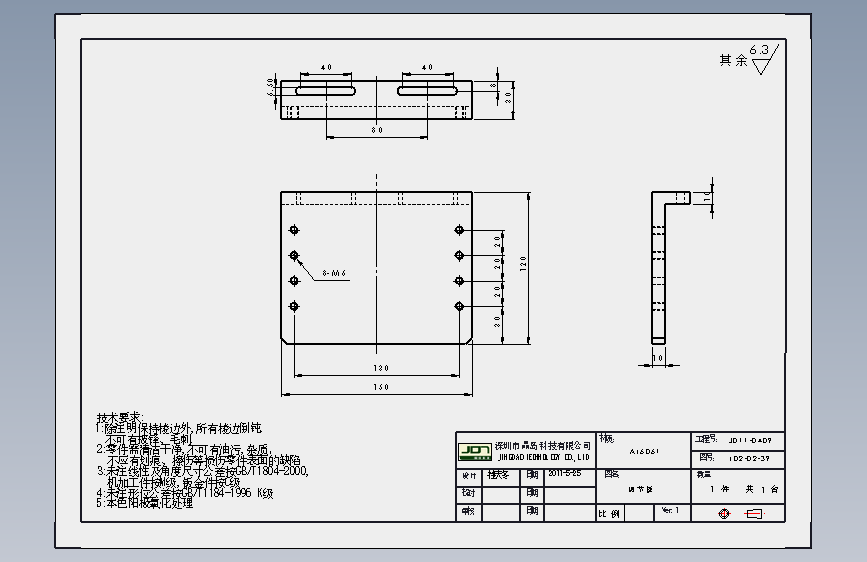Select the '6.3' roughness value

click(x=759, y=50)
